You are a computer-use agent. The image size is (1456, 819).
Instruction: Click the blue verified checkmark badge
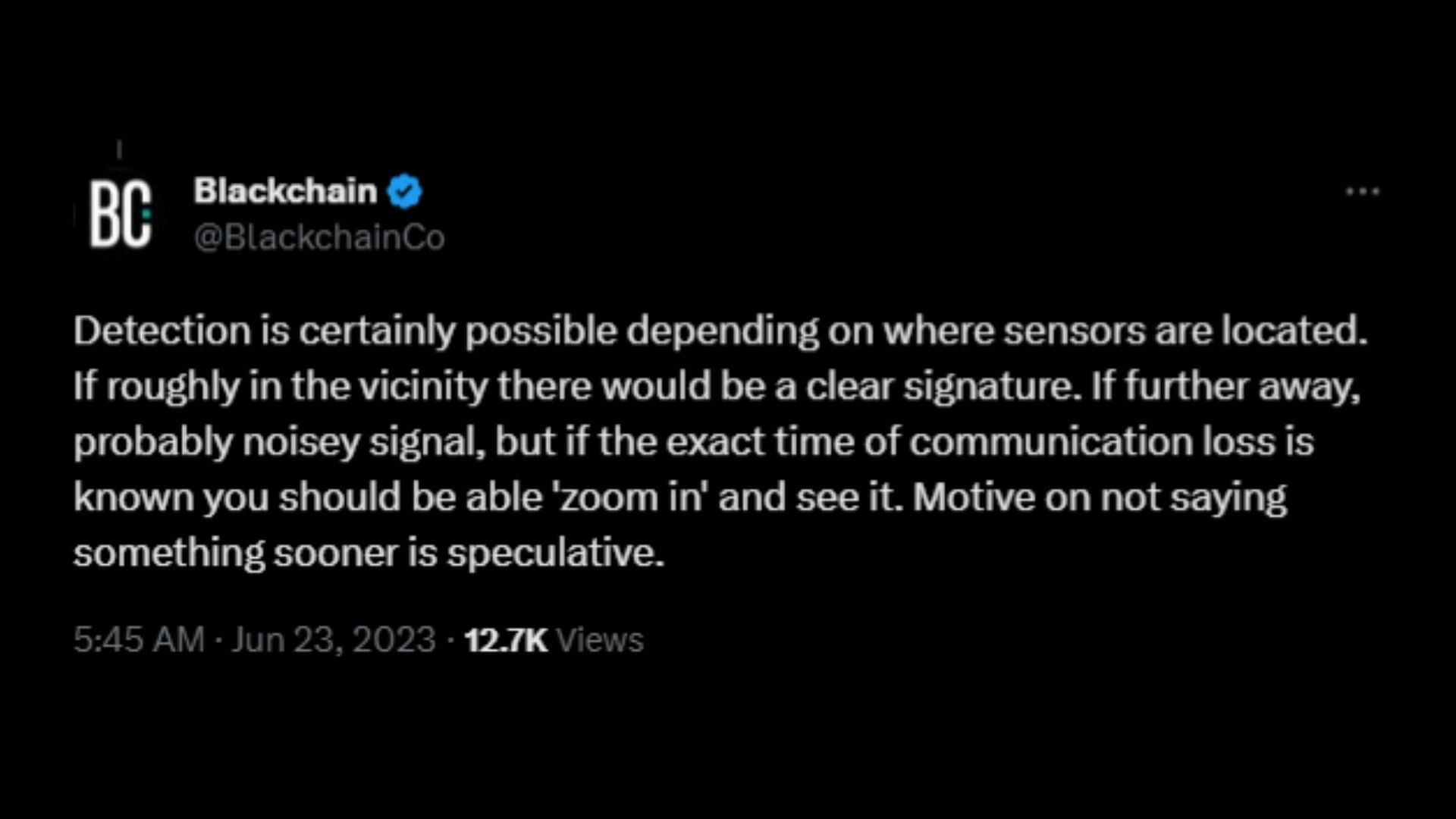tap(405, 191)
